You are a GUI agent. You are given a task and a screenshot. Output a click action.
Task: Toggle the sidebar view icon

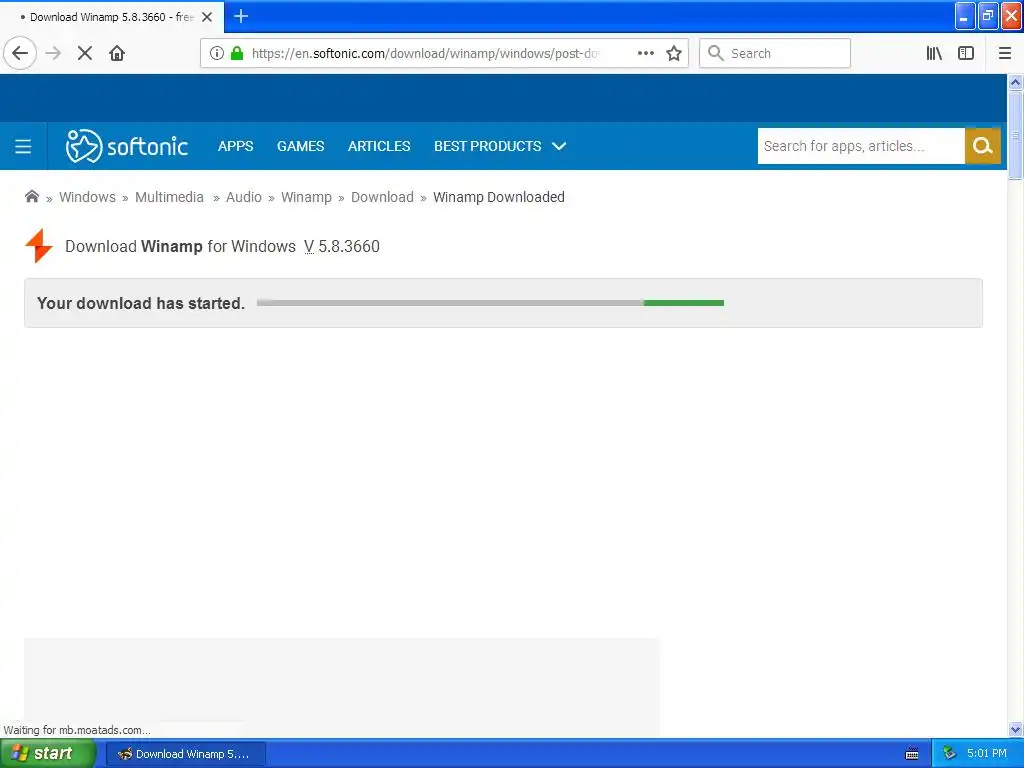966,53
